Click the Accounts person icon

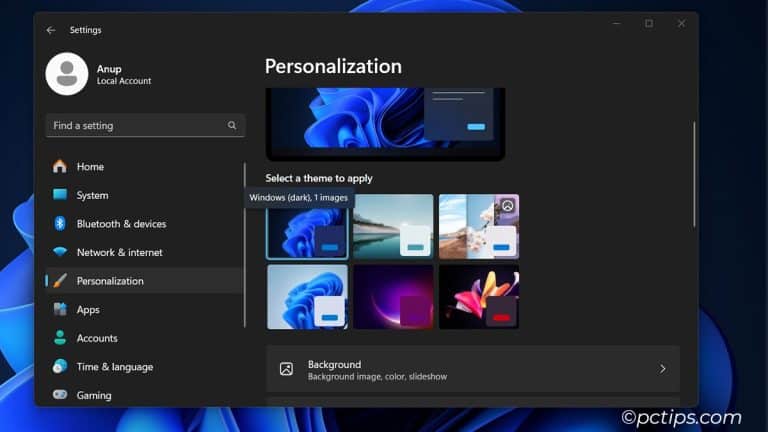point(60,338)
